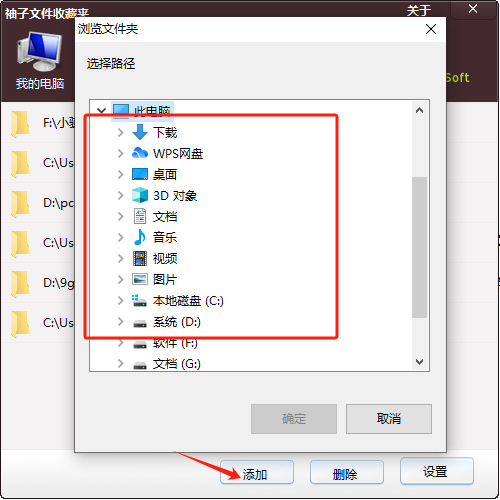Expand the 文档 (G:) drive chevron
The image size is (500, 500).
pos(121,363)
